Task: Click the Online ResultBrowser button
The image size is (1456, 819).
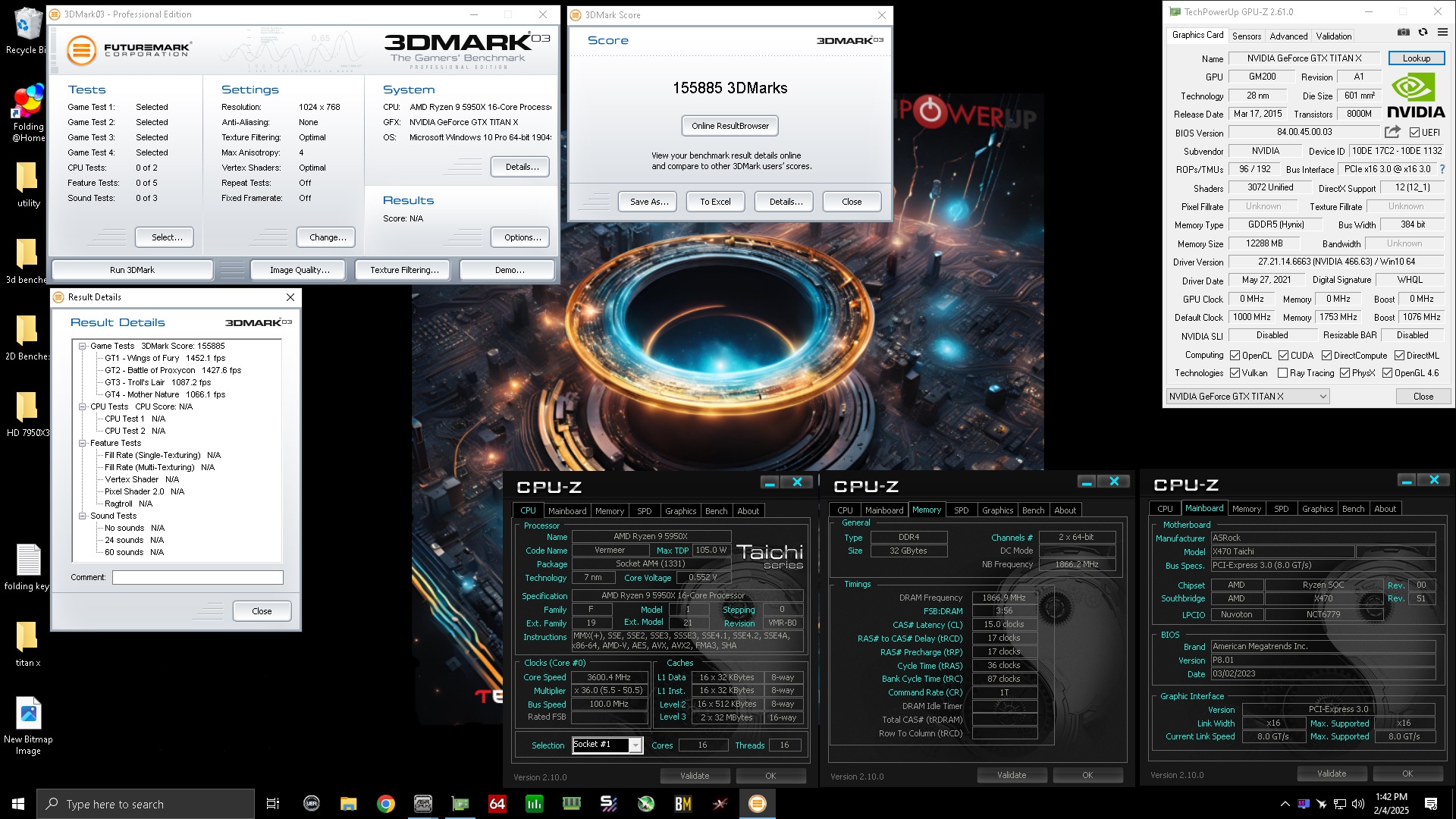Action: click(x=730, y=126)
